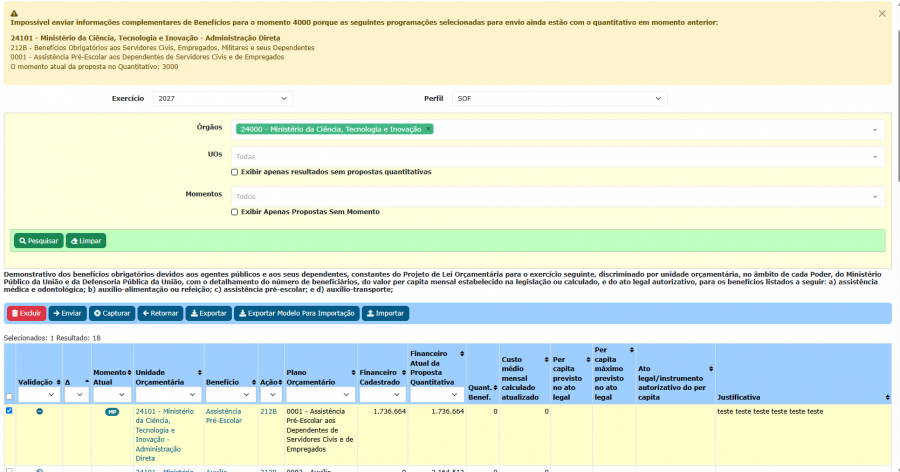Open the Δ column filter dropdown
This screenshot has width=900, height=472.
(76, 394)
